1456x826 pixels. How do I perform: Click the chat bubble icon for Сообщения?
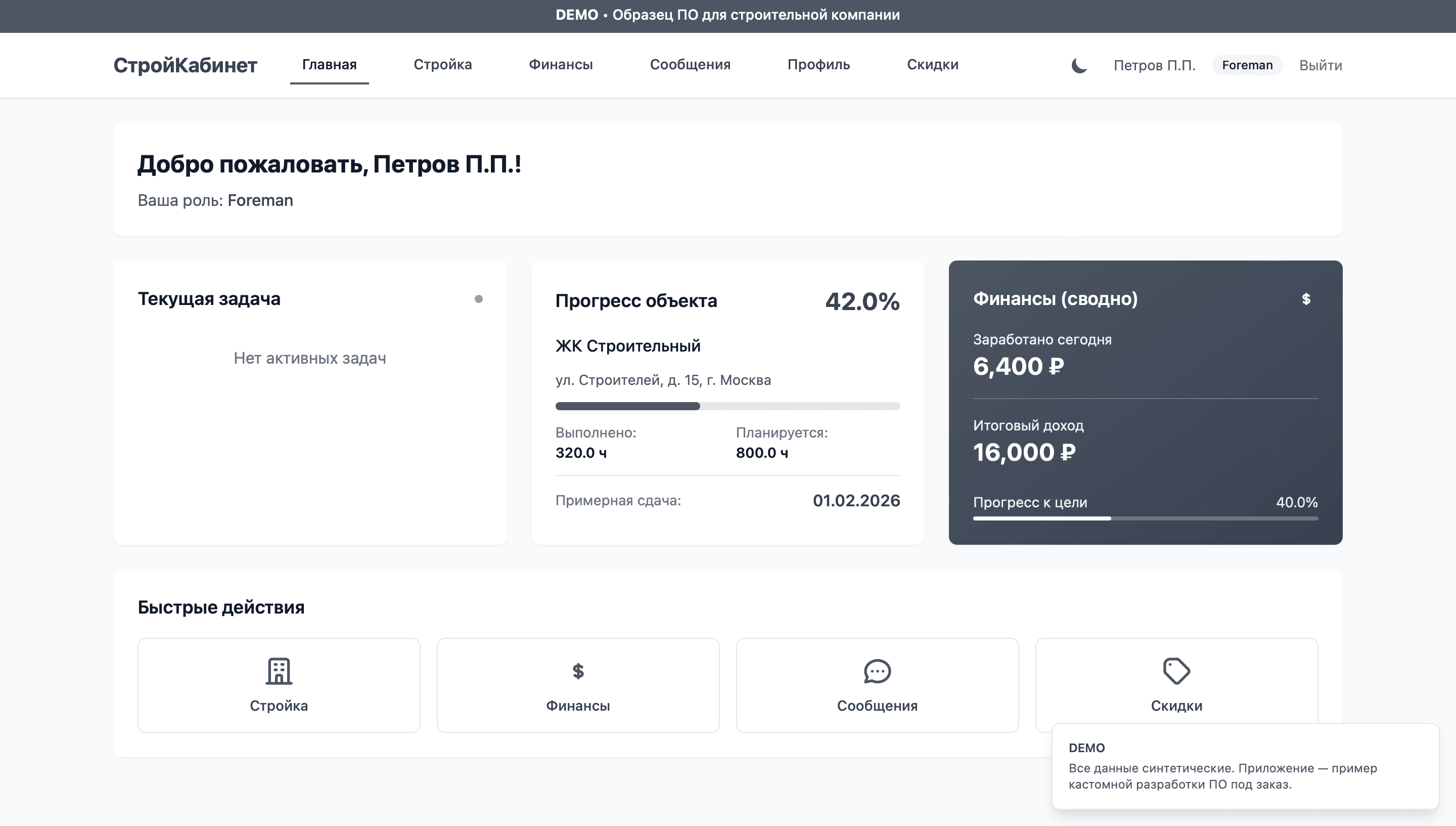(877, 671)
